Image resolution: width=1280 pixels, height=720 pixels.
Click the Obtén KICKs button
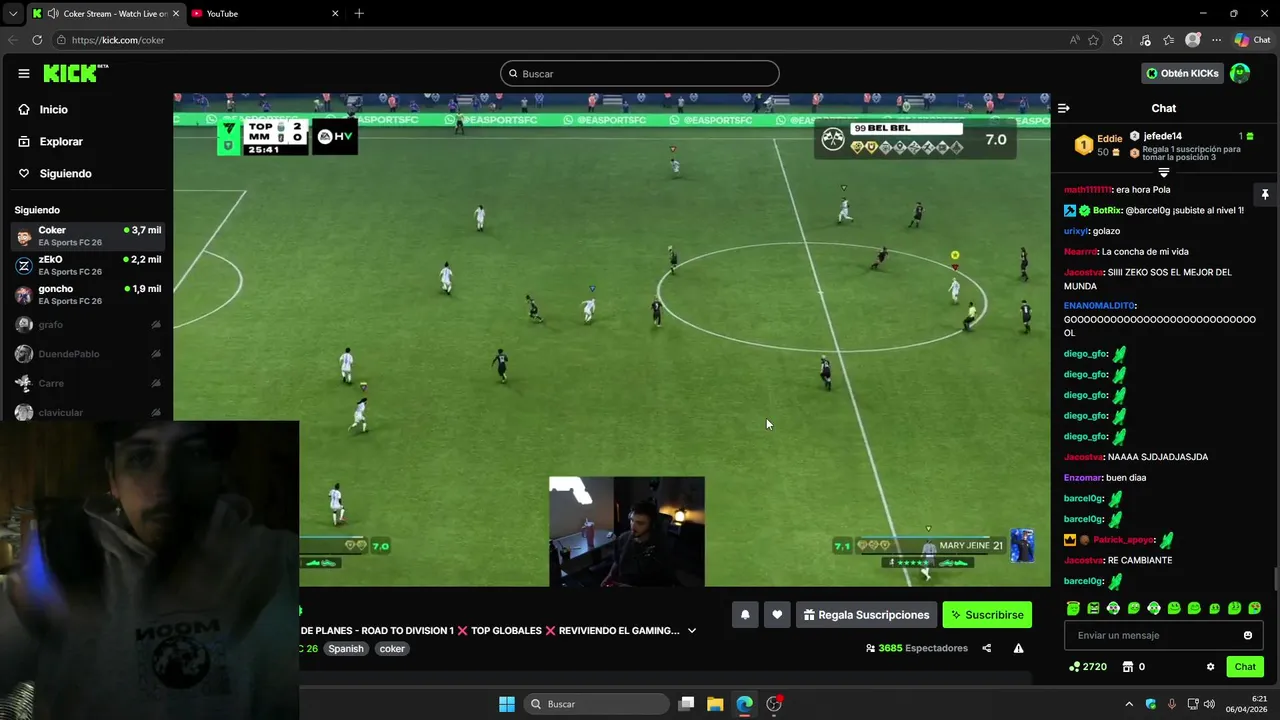coord(1183,74)
